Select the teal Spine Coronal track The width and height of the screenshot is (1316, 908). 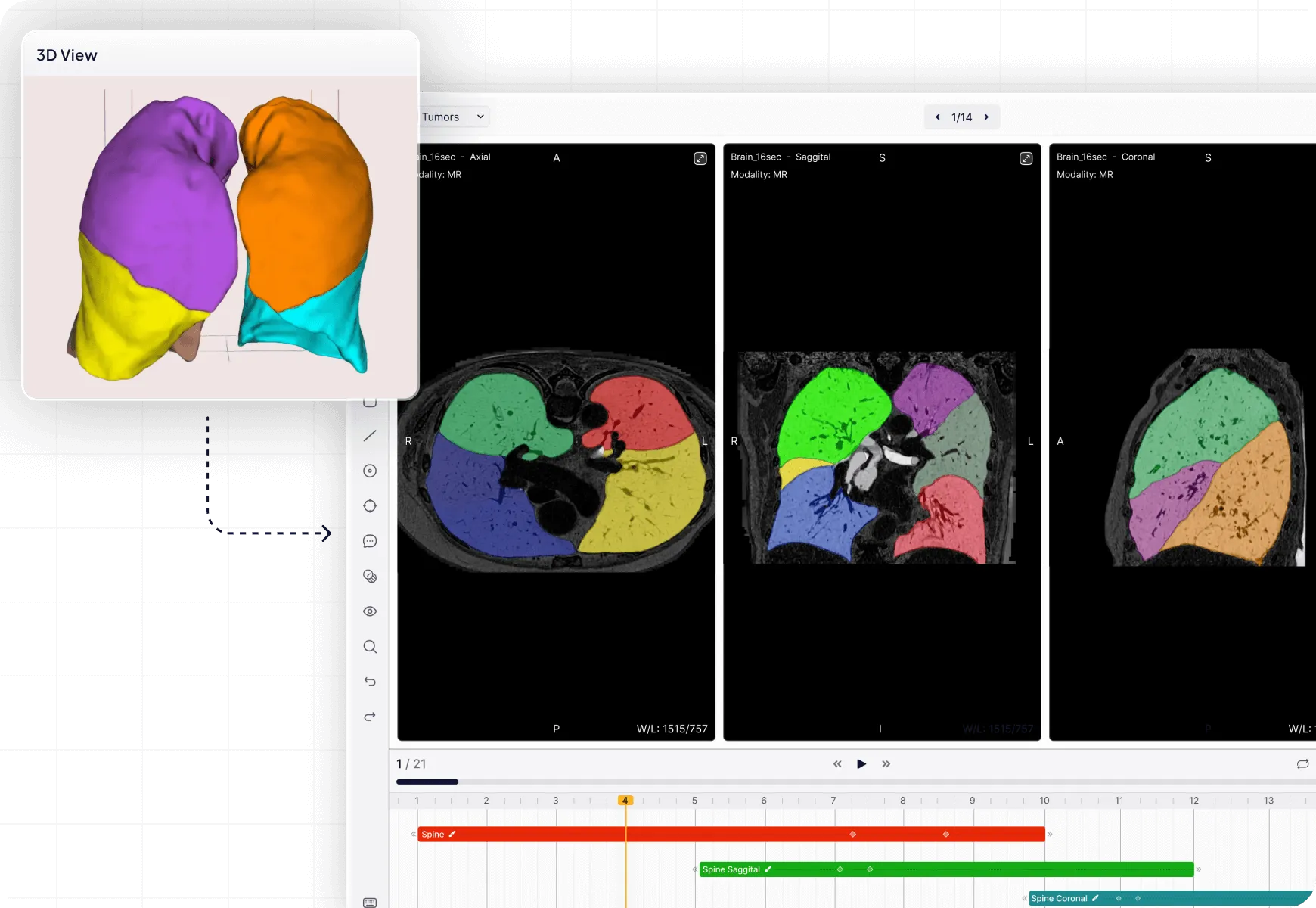[x=1171, y=898]
